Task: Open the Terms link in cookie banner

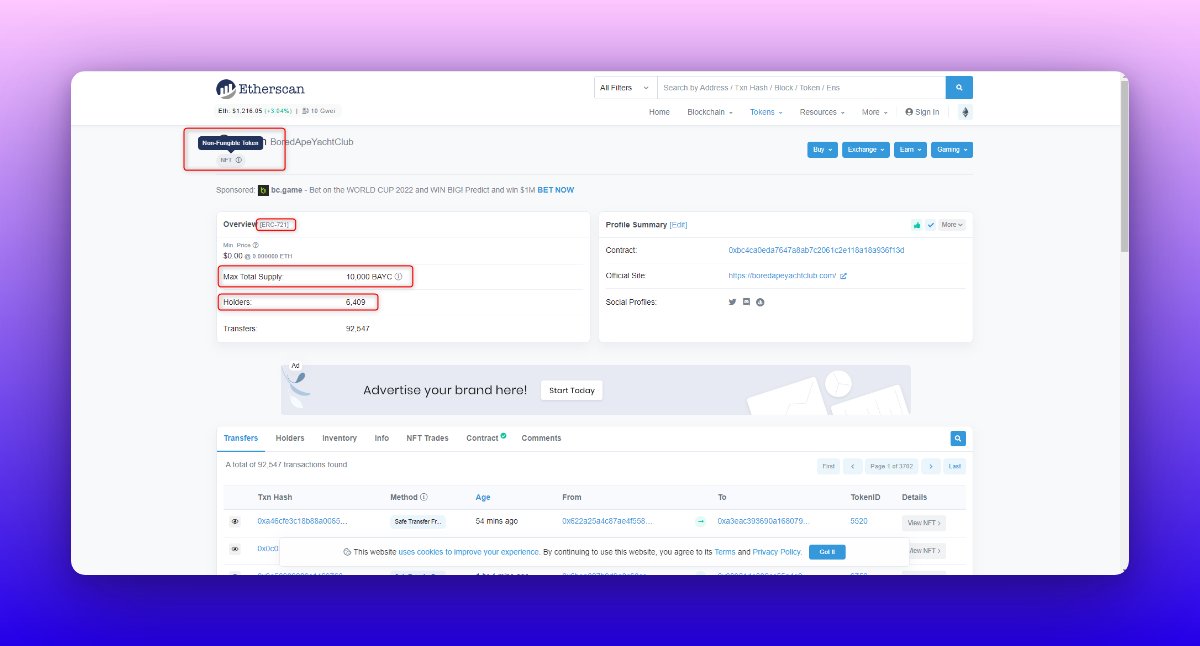Action: 725,552
